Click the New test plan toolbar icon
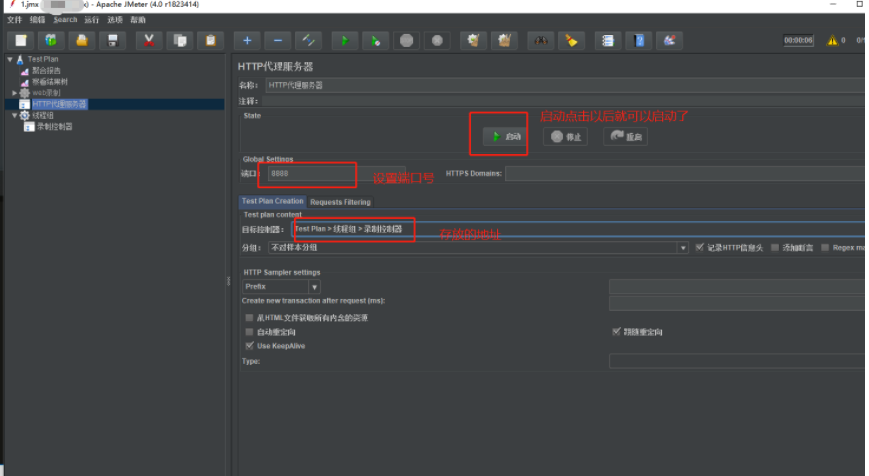Image resolution: width=869 pixels, height=476 pixels. pos(21,40)
